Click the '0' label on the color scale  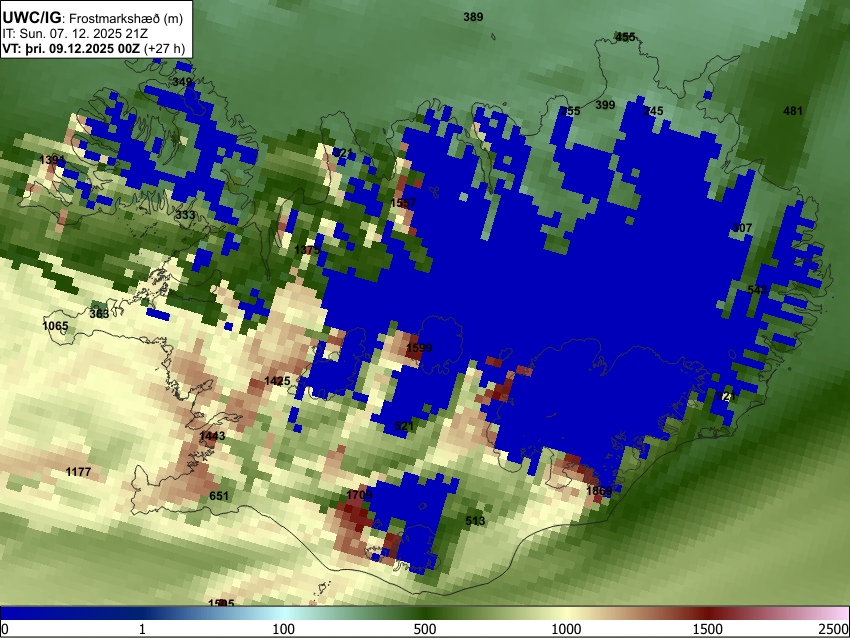5,629
